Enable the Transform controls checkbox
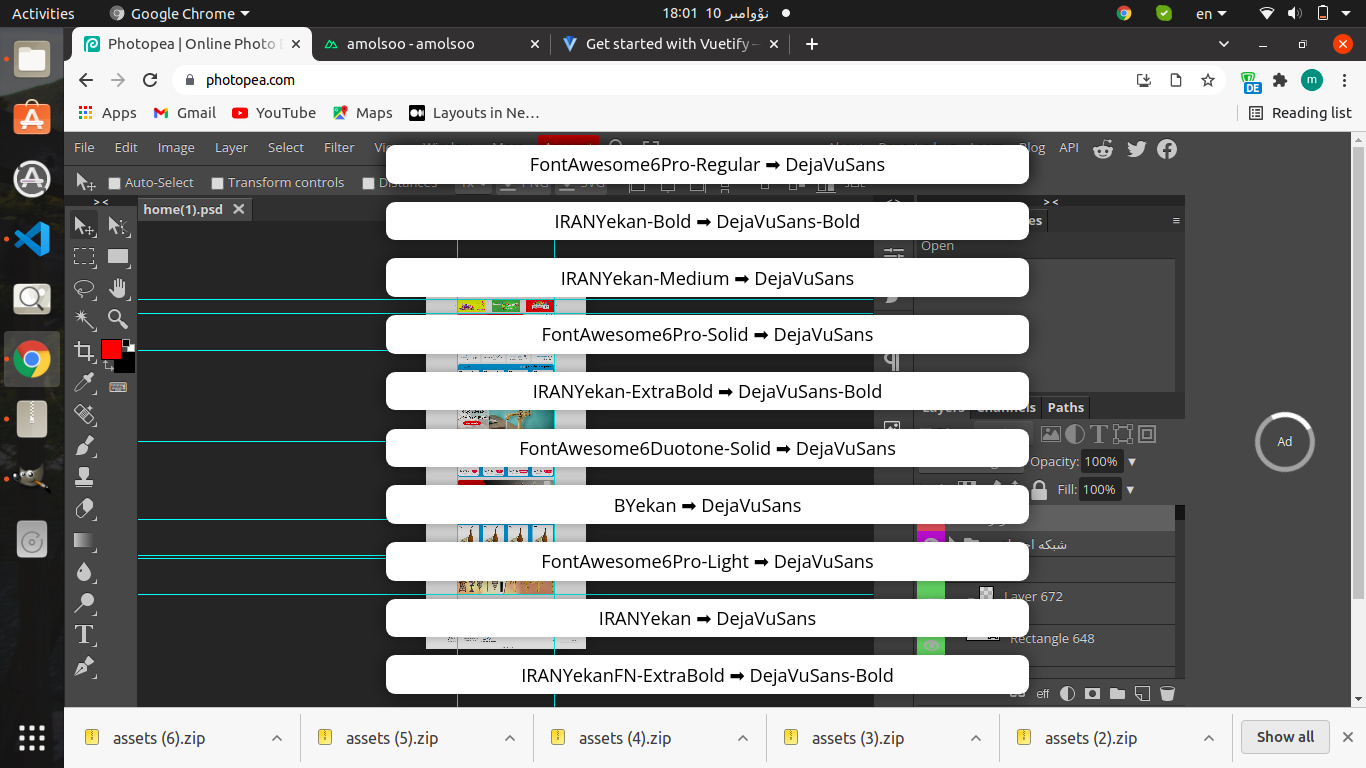Viewport: 1366px width, 768px height. point(217,183)
